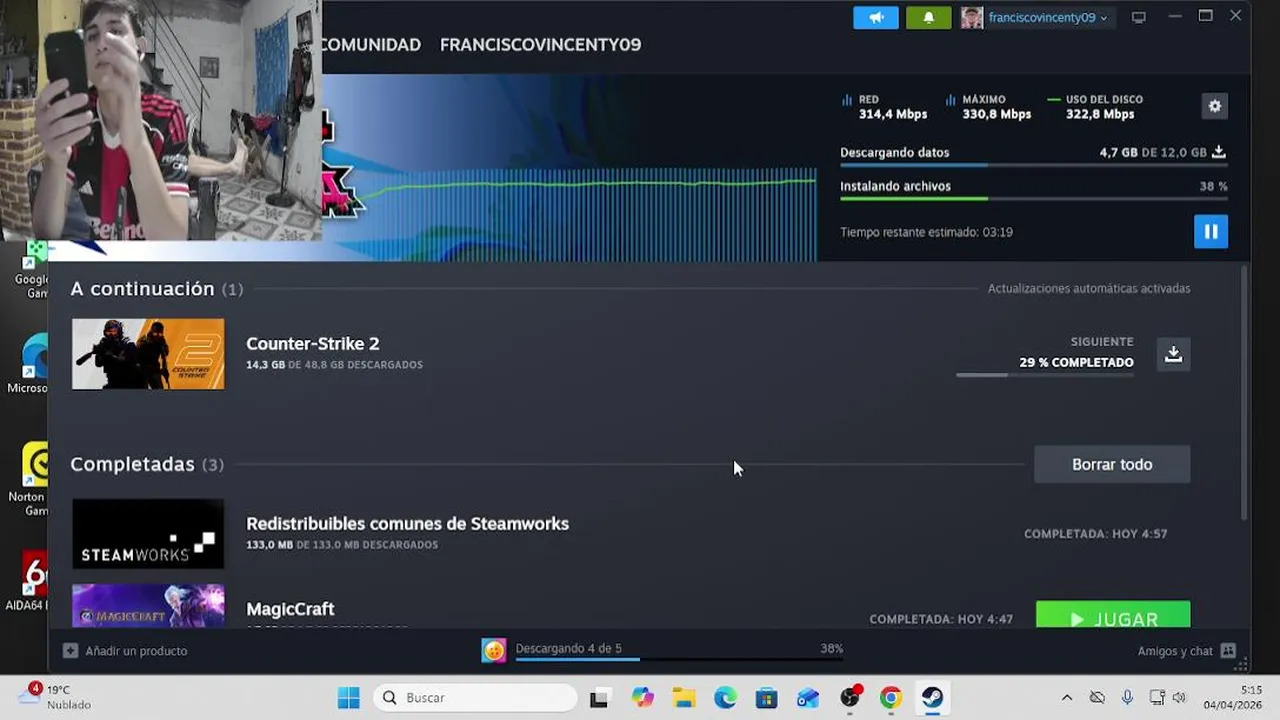
Task: Click Completadas section header
Action: coord(147,464)
